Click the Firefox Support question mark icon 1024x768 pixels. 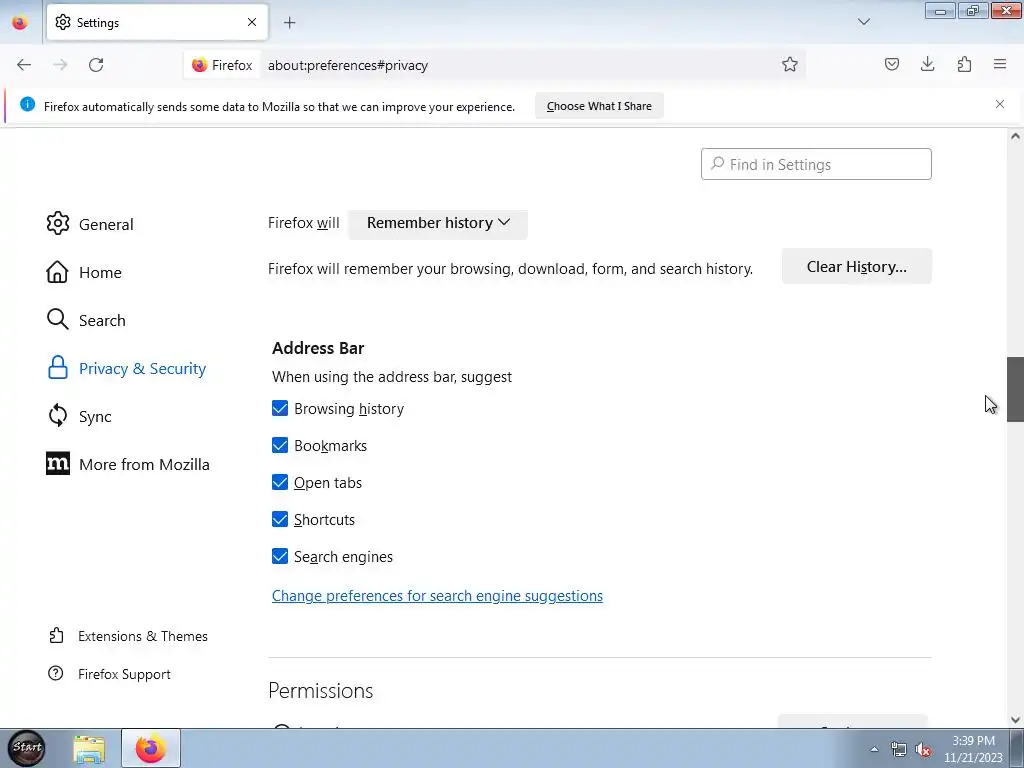[x=56, y=673]
